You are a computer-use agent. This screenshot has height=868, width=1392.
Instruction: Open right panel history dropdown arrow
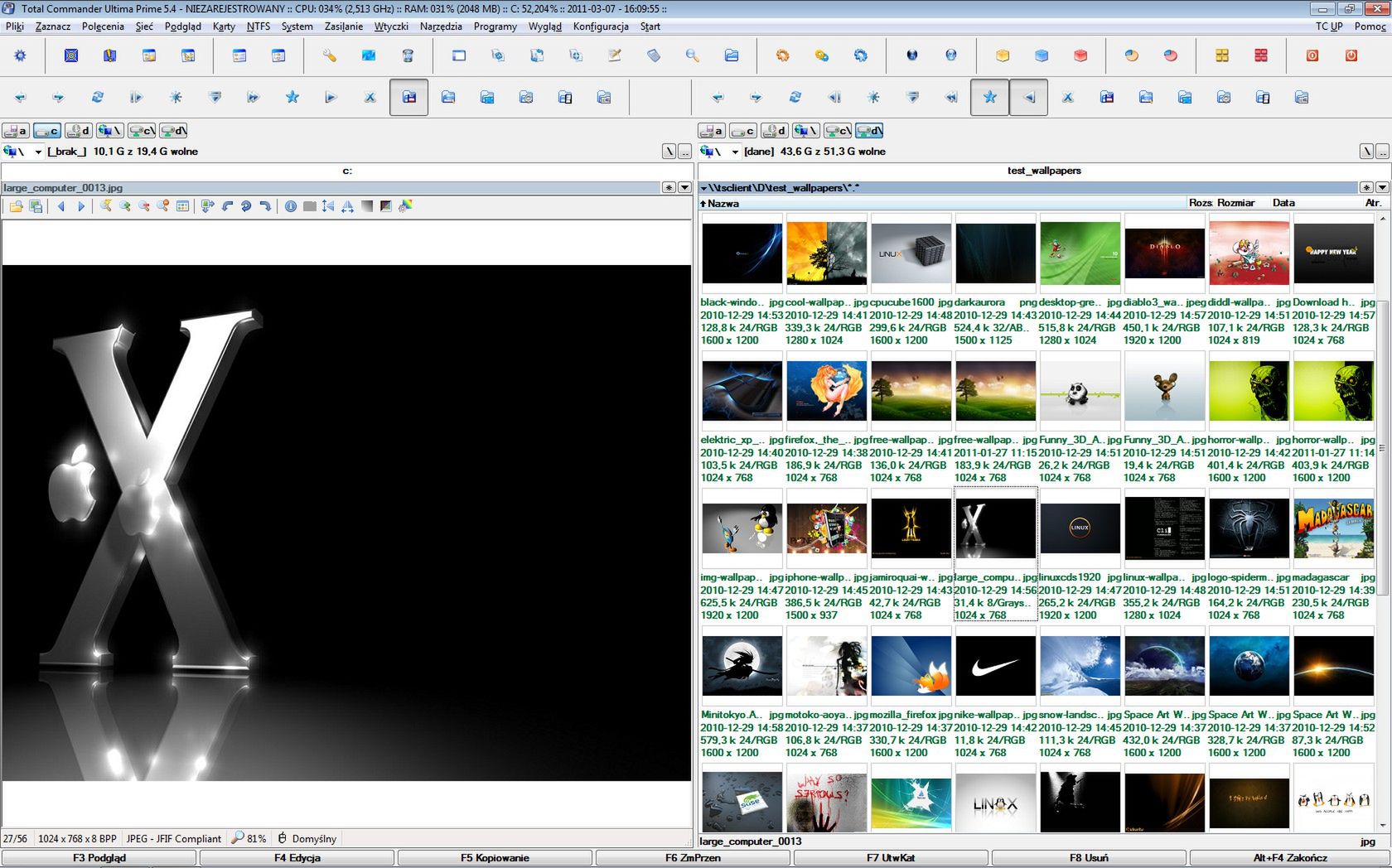[x=1381, y=188]
